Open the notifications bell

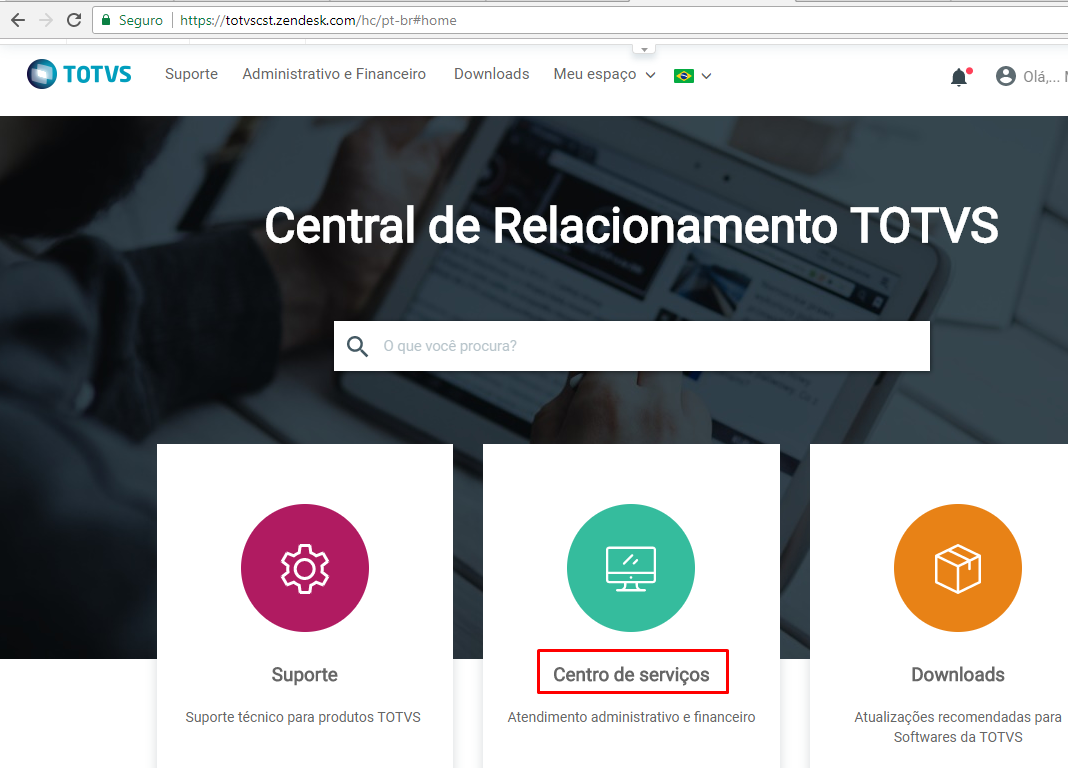click(959, 77)
